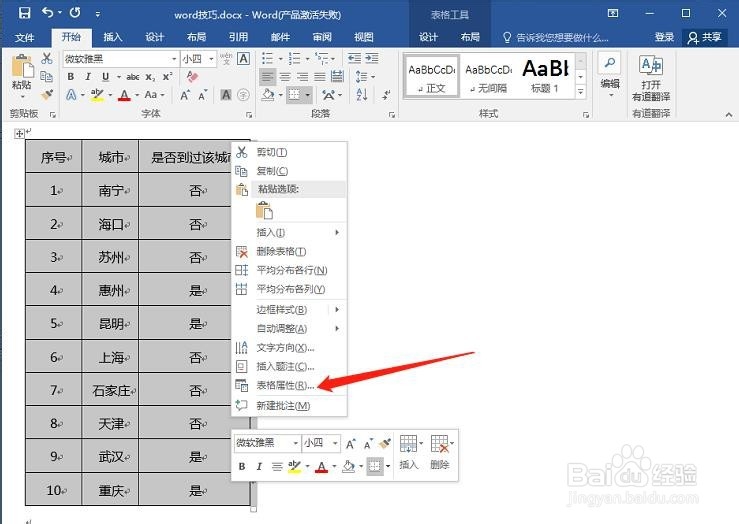
Task: Click the Save icon in title bar
Action: pos(25,13)
